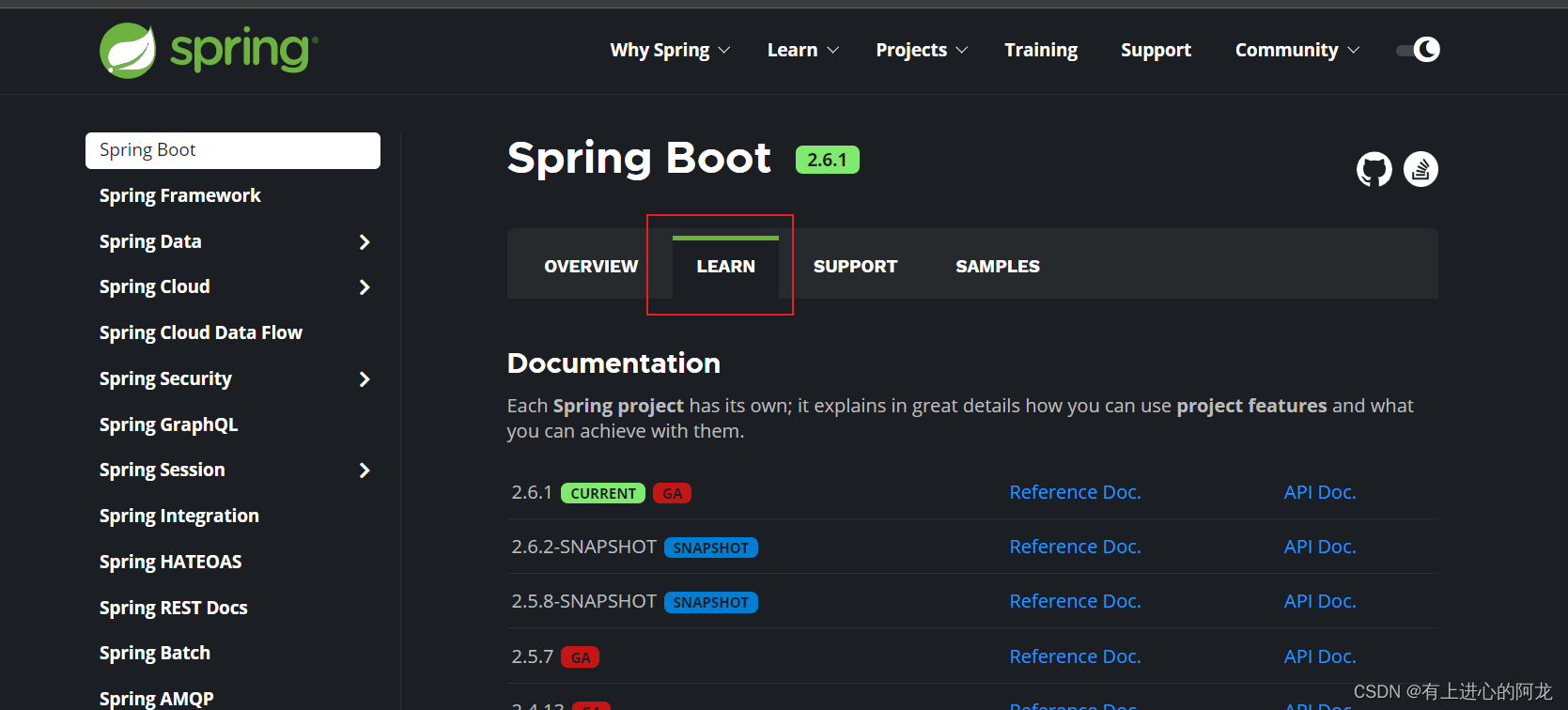Switch to the SUPPORT tab

click(x=855, y=267)
